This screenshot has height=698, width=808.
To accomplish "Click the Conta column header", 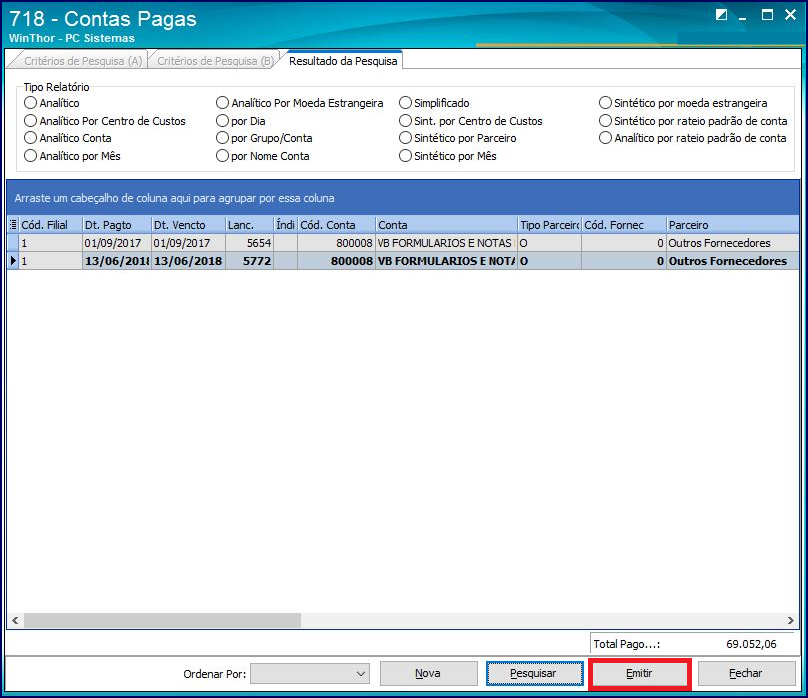I will tap(446, 225).
